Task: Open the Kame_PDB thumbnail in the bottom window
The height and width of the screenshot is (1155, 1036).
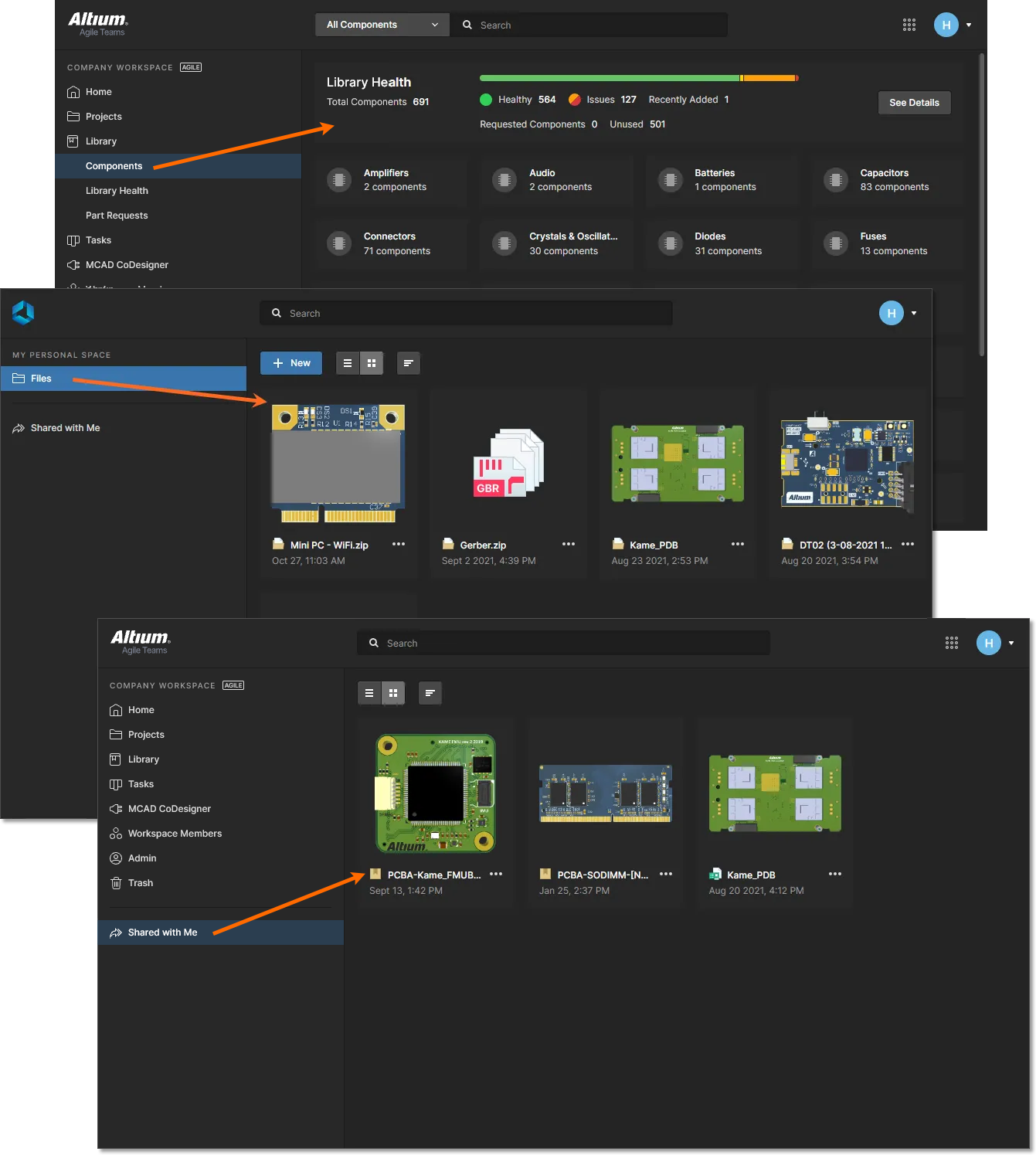Action: [x=775, y=793]
